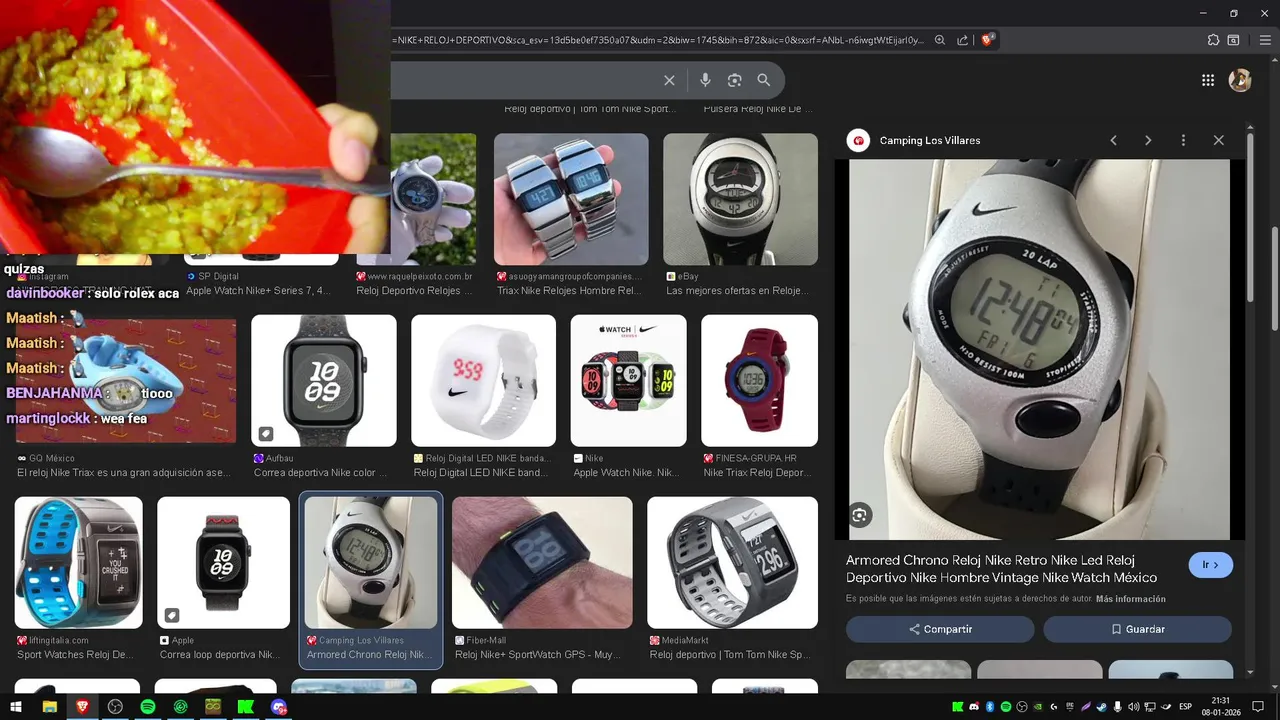
Task: Click the Camping Los Villares source name
Action: pos(930,141)
